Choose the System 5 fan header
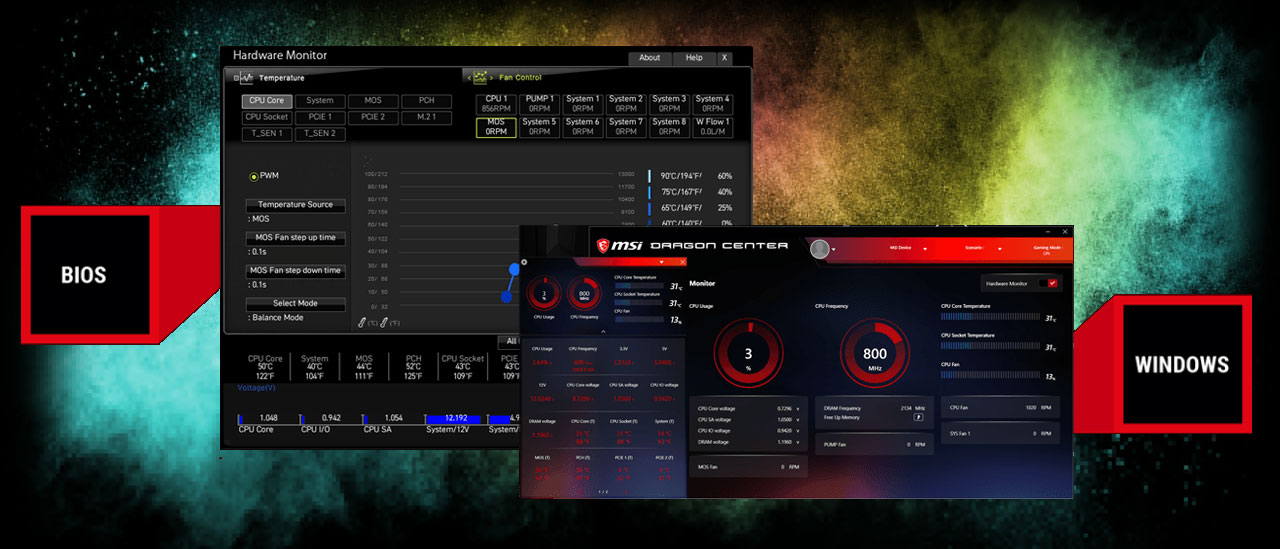 tap(540, 127)
